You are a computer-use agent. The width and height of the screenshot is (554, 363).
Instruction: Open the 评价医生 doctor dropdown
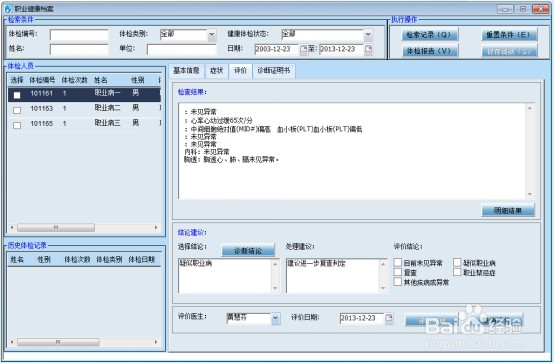[276, 318]
